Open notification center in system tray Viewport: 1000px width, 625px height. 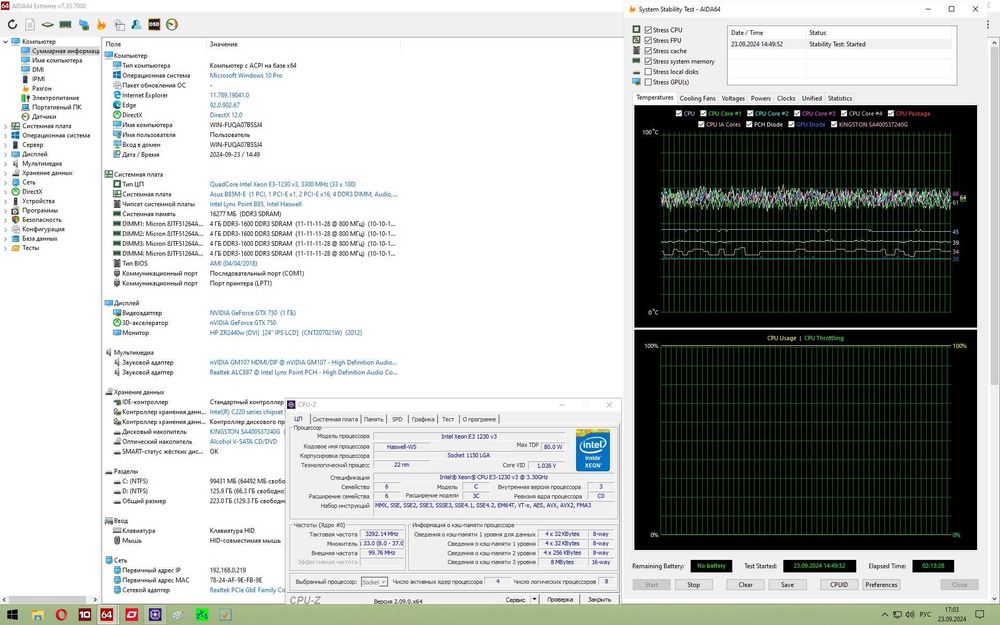pos(980,615)
